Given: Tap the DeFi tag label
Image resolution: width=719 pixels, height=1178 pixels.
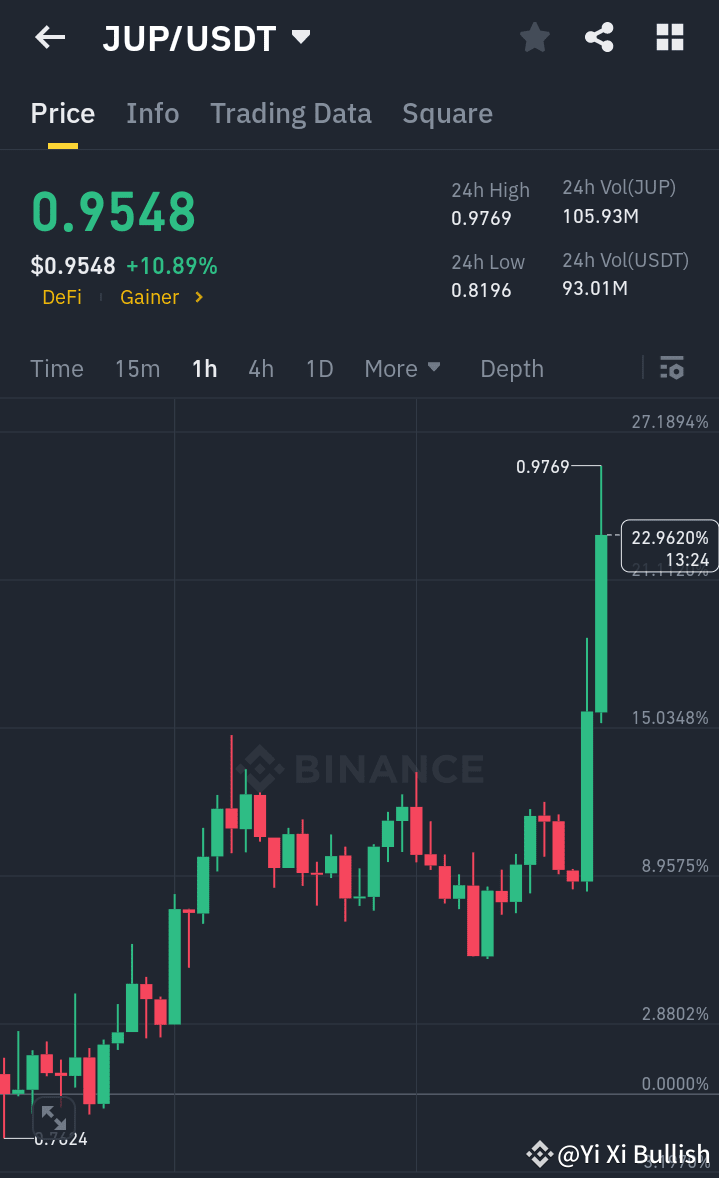Looking at the screenshot, I should (62, 297).
